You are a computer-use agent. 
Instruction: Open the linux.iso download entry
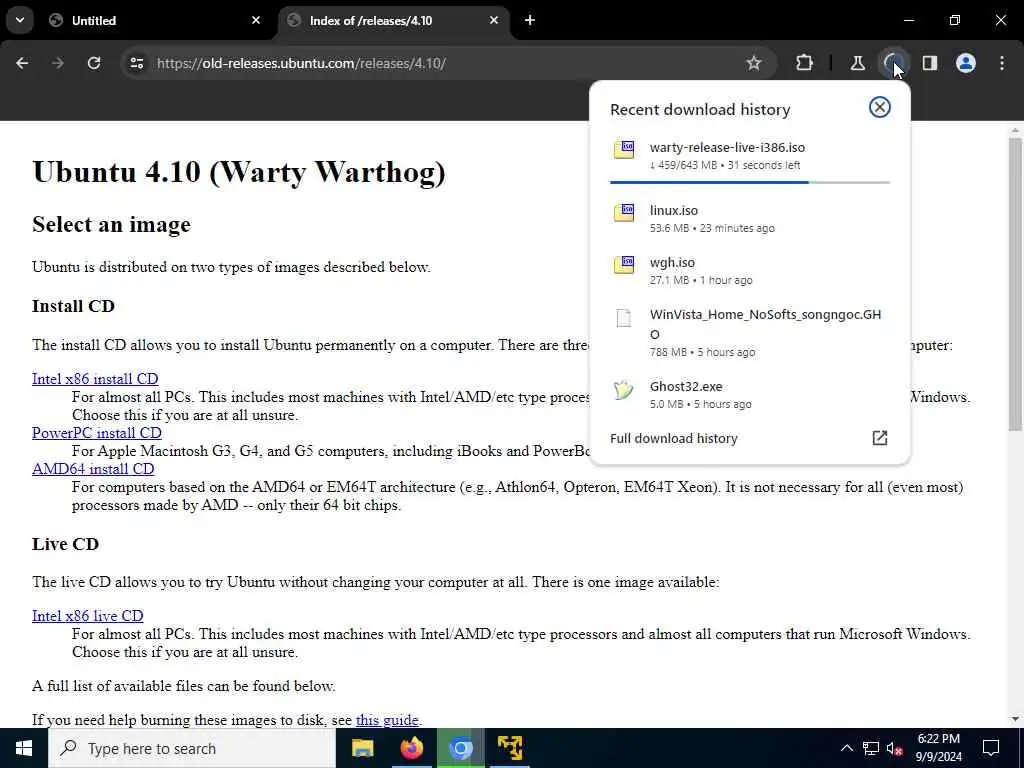coord(750,219)
